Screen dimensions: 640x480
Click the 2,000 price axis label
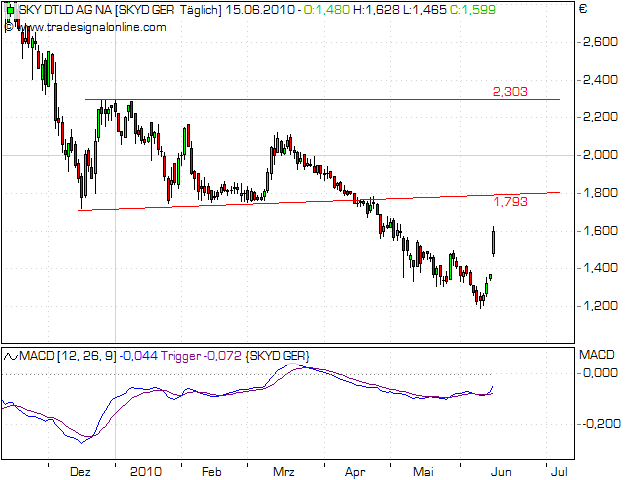tap(600, 155)
